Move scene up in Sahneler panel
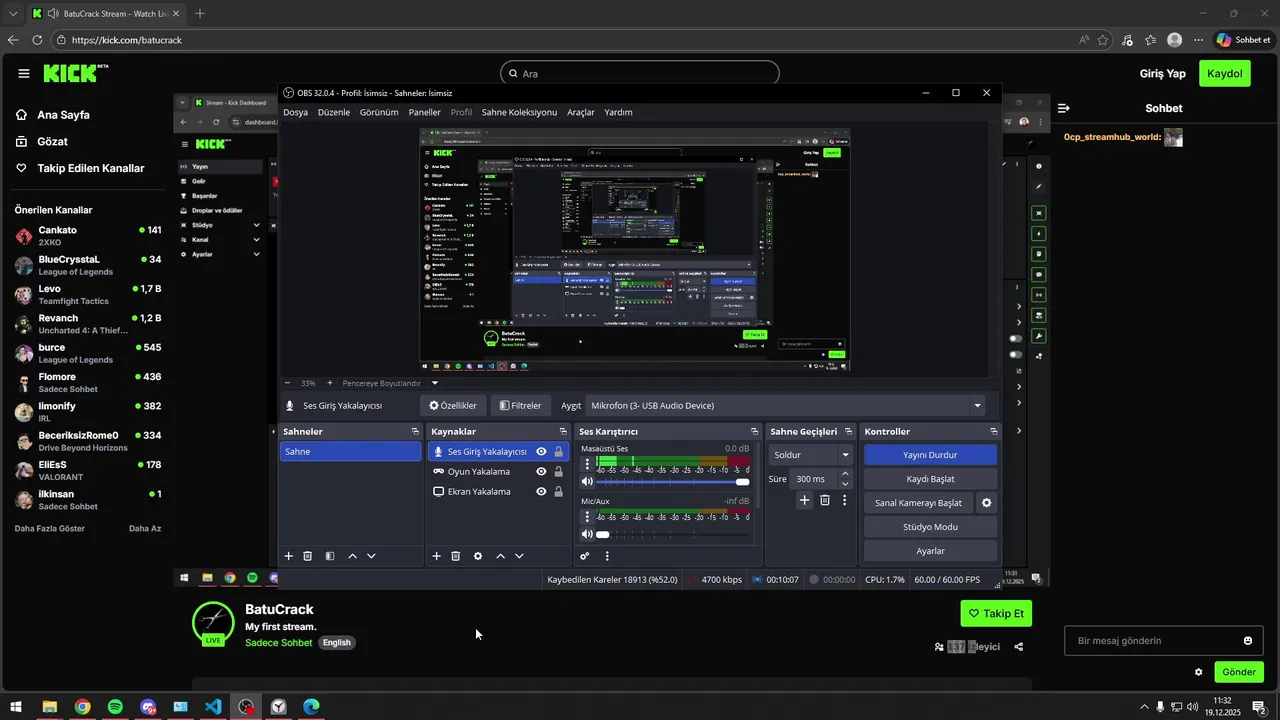 [352, 556]
